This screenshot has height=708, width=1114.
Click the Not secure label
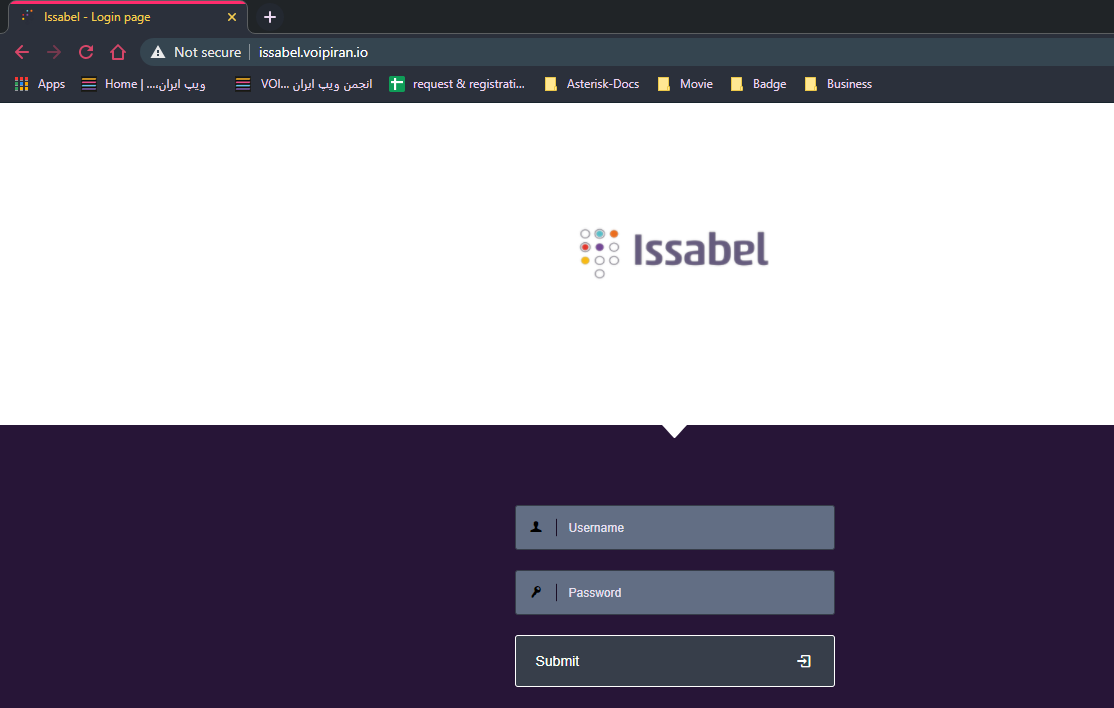tap(207, 52)
